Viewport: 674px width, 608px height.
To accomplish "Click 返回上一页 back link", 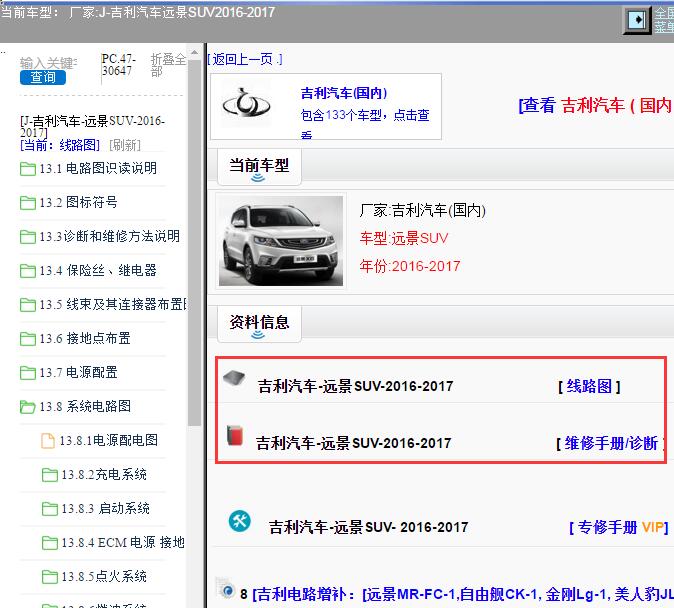I will [245, 59].
